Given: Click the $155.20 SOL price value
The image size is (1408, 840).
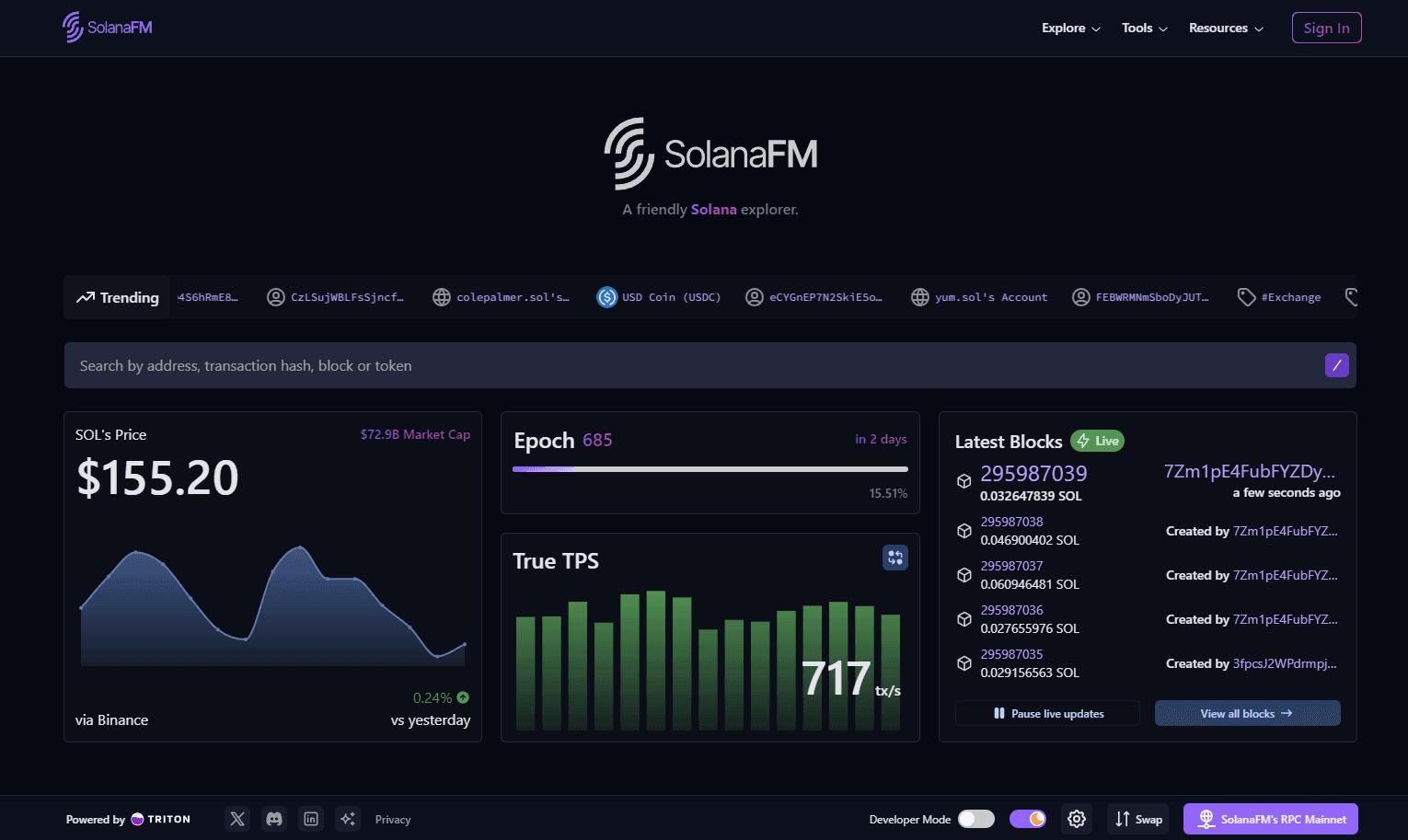Looking at the screenshot, I should [157, 478].
